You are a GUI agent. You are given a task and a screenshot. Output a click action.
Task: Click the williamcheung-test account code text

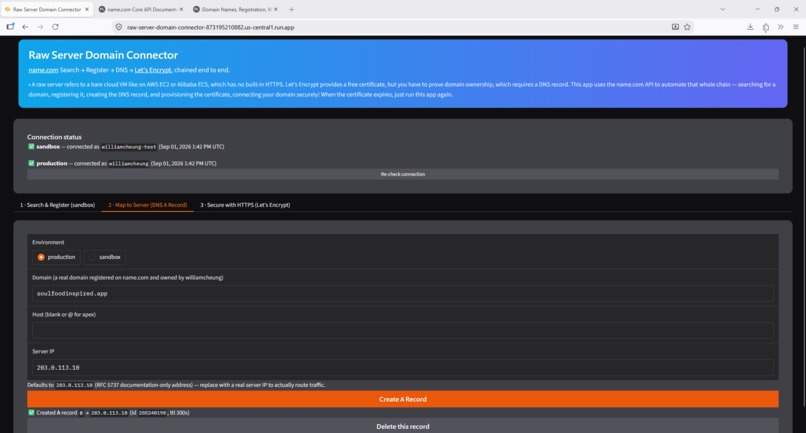[x=129, y=147]
